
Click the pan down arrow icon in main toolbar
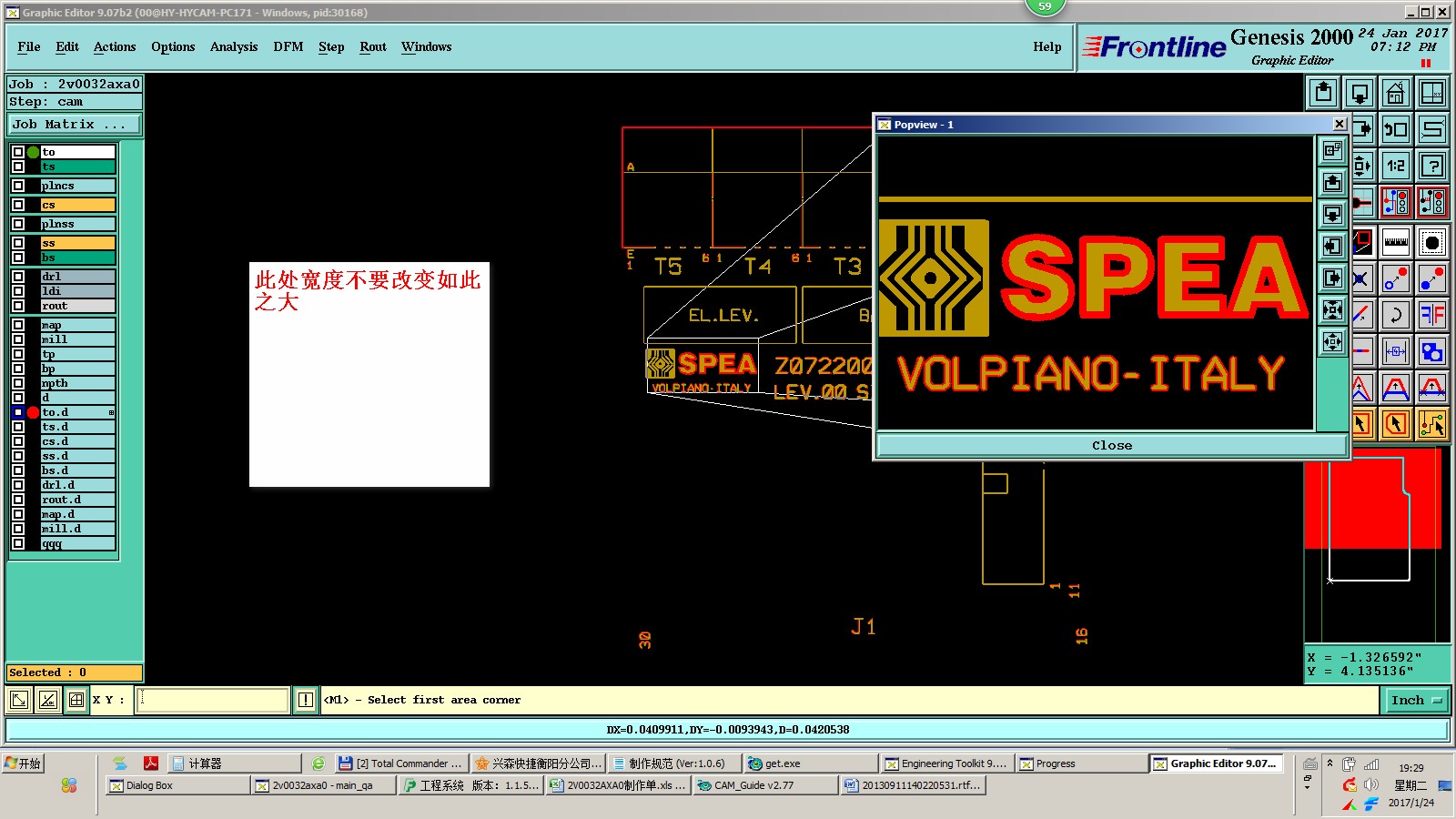coord(1360,92)
